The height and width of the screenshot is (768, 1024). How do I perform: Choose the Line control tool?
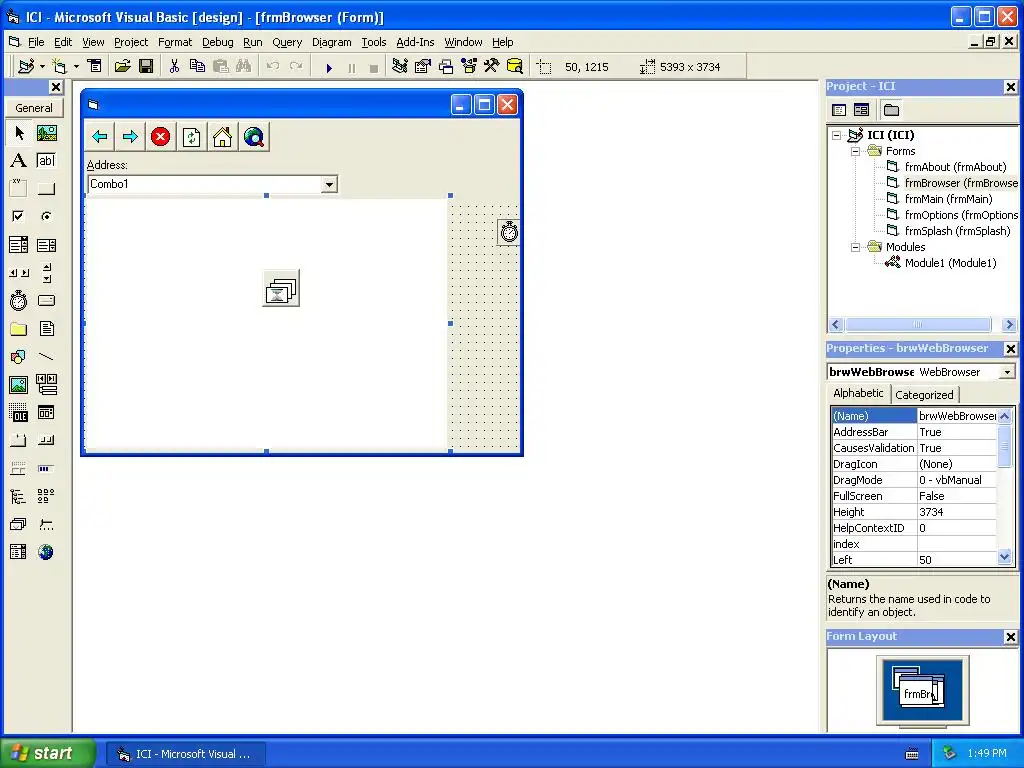[46, 357]
